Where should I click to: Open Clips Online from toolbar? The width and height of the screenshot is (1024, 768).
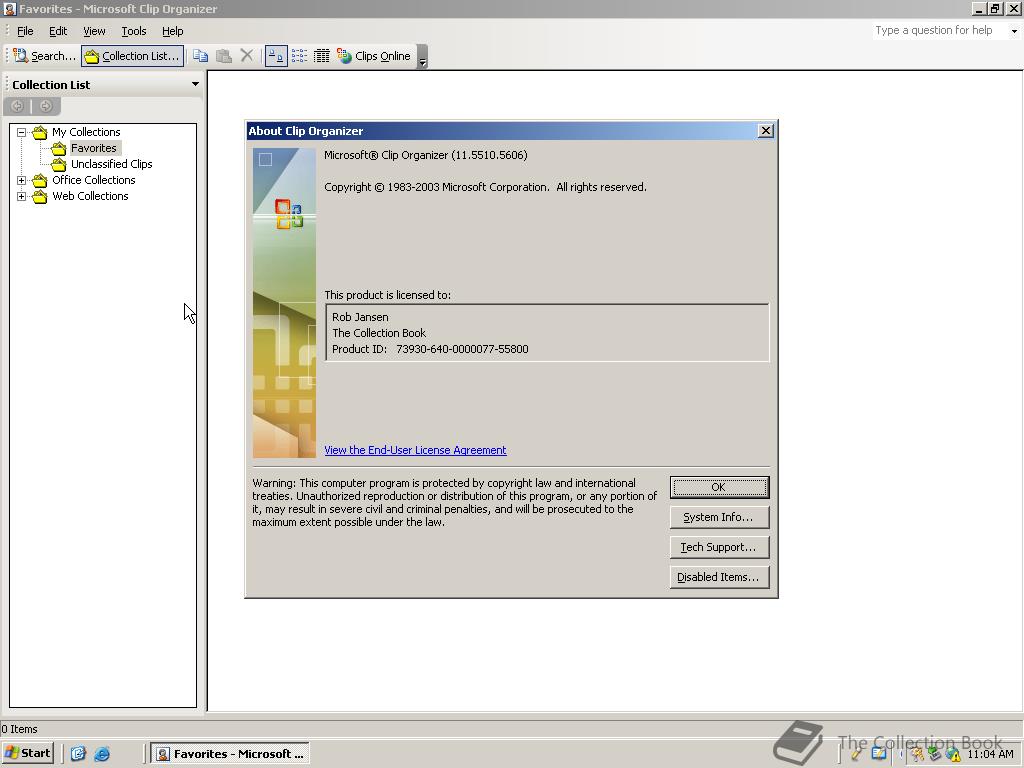tap(374, 56)
